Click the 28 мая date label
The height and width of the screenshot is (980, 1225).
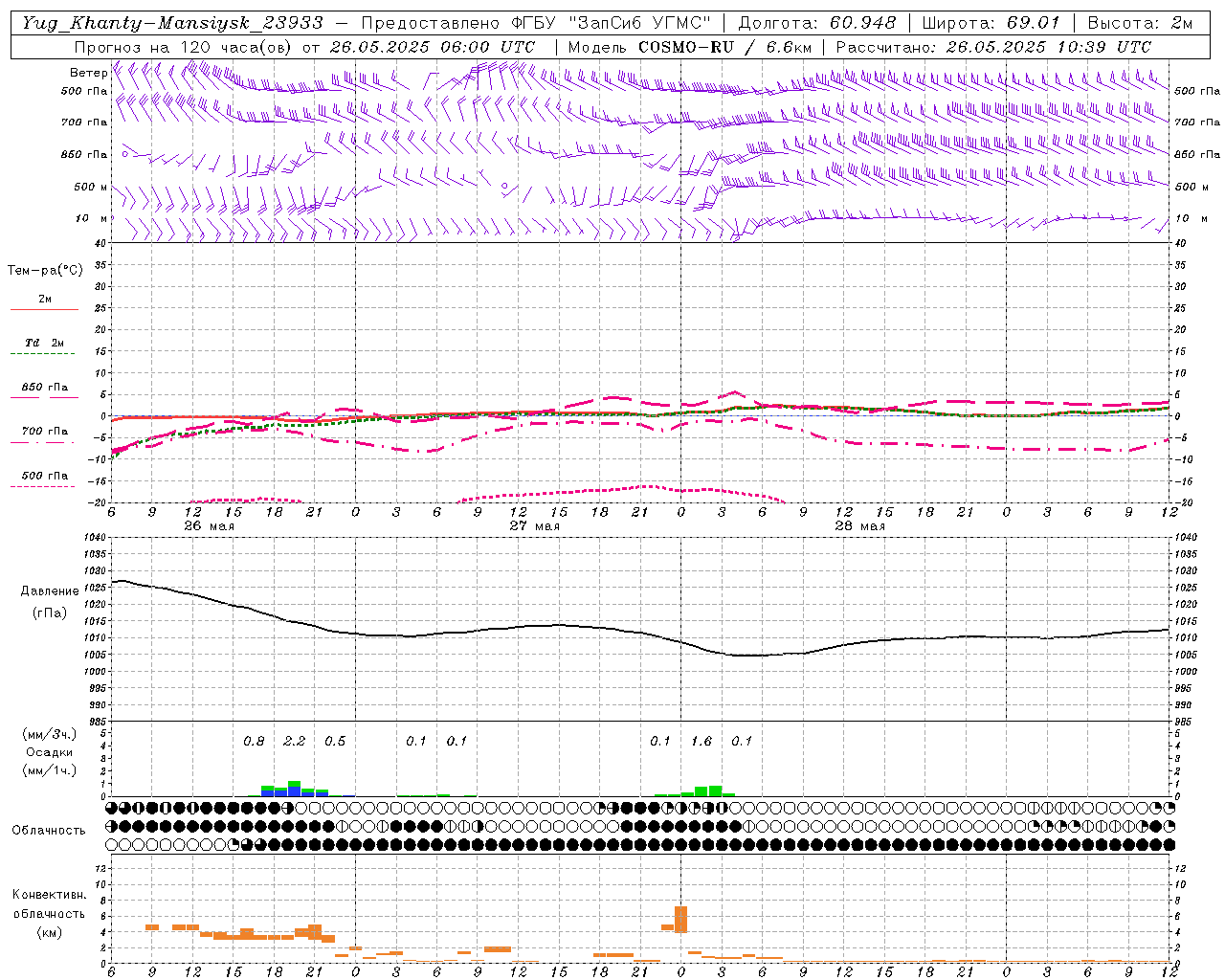click(x=859, y=526)
